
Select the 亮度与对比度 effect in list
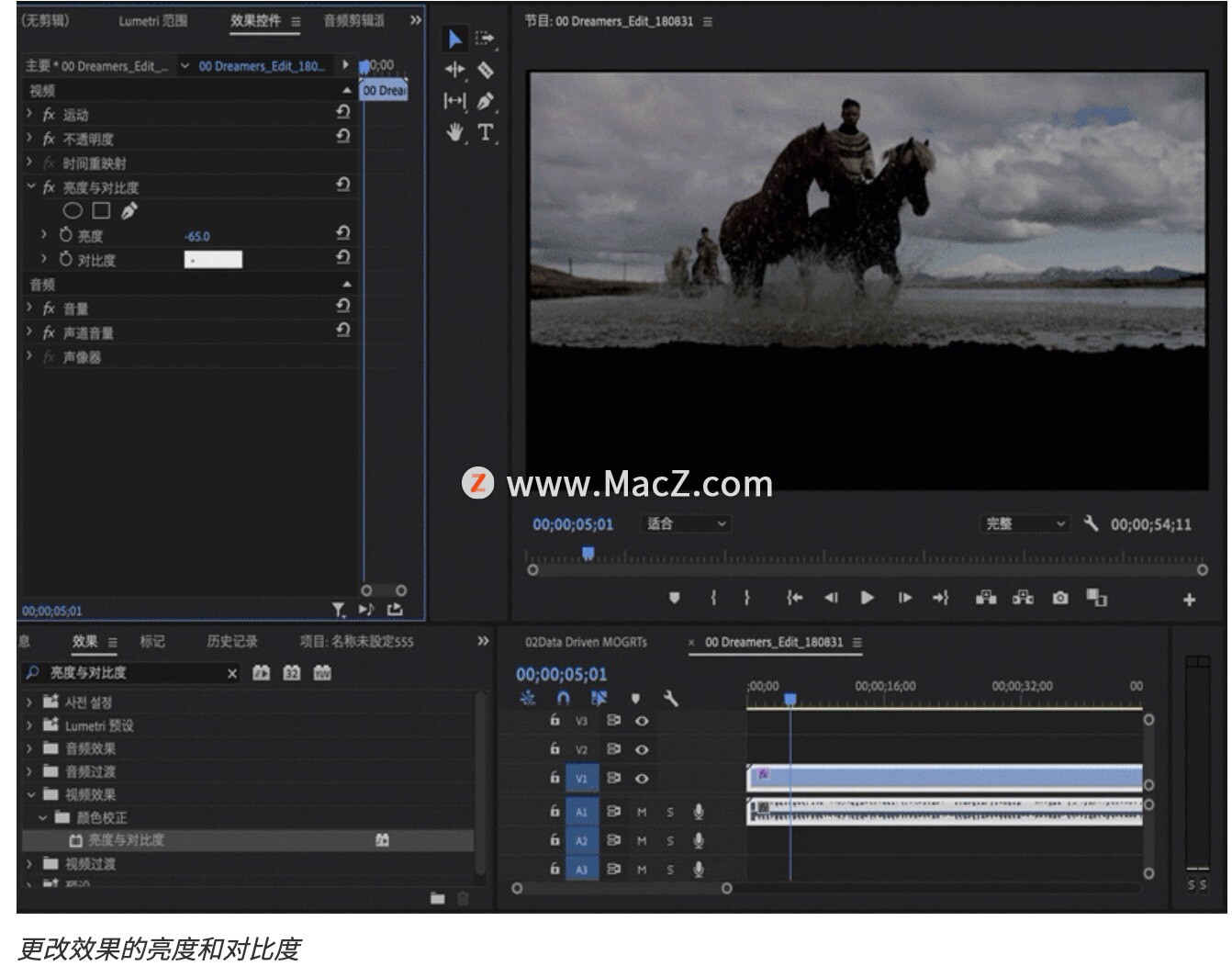pos(248,839)
